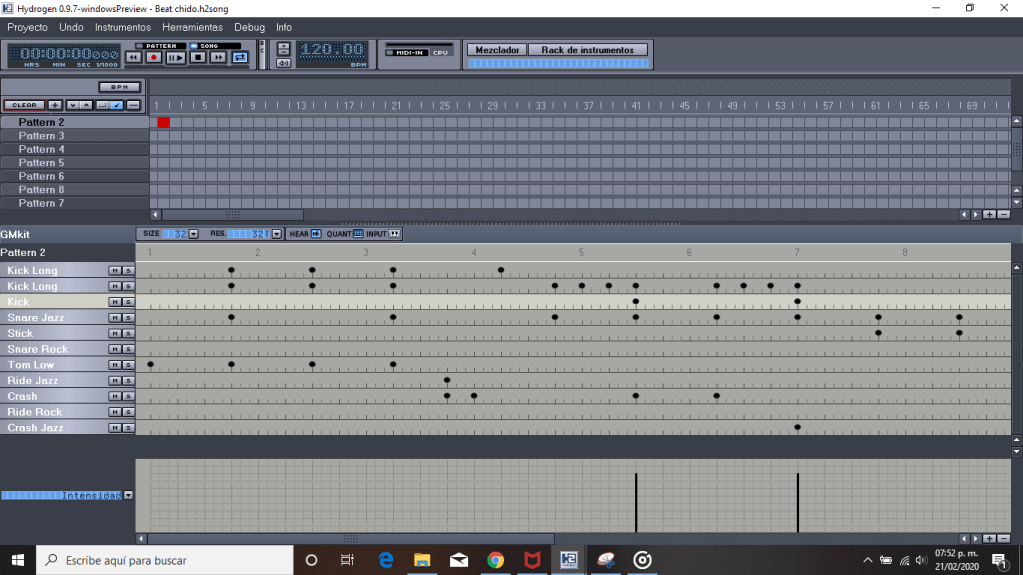The width and height of the screenshot is (1023, 575).
Task: Click the fast forward transport button
Action: pos(219,58)
